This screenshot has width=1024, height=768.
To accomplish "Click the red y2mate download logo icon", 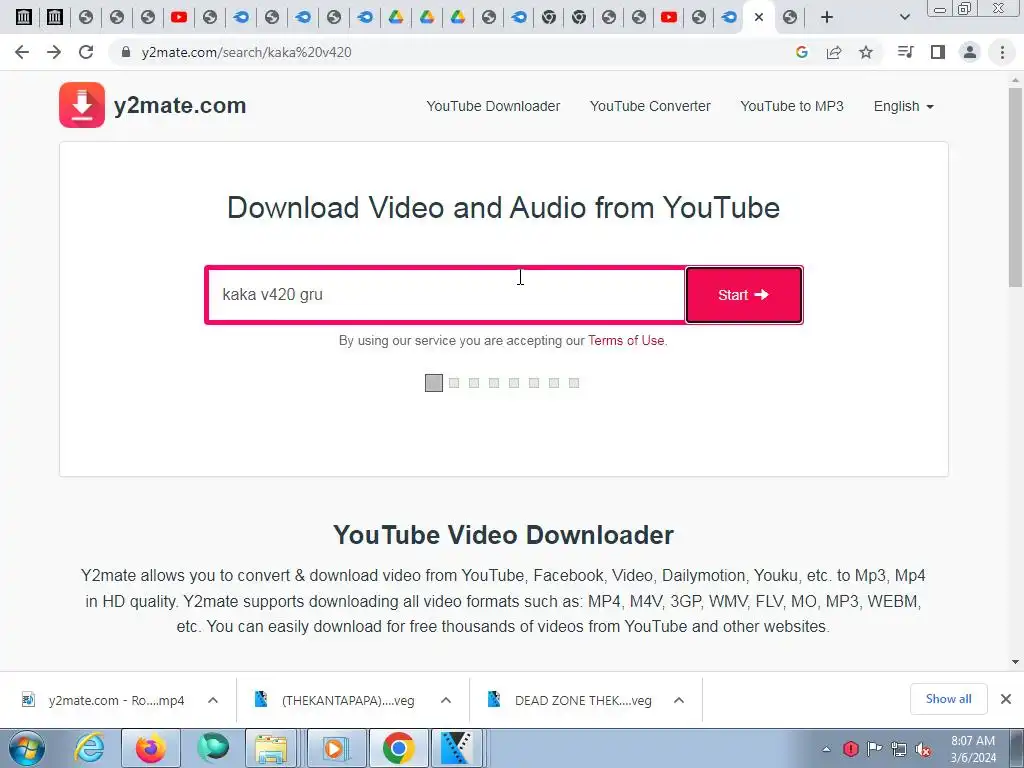I will pos(82,104).
